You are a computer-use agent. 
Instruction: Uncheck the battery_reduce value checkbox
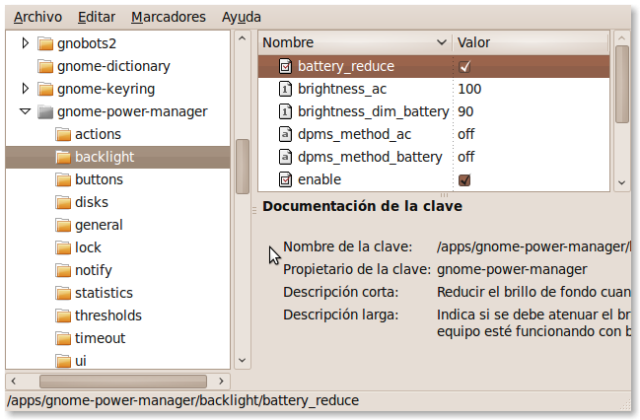(x=464, y=67)
